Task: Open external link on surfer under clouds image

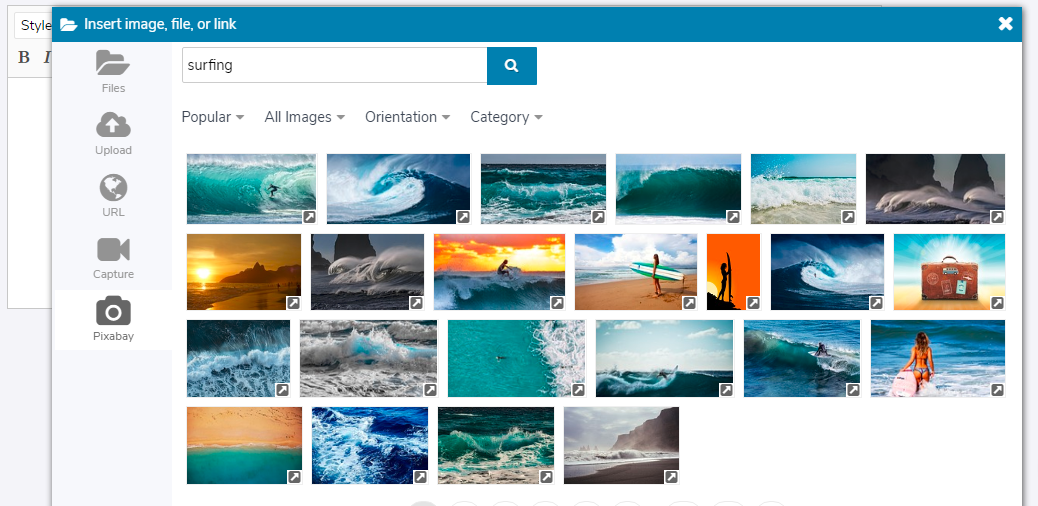Action: pyautogui.click(x=726, y=389)
